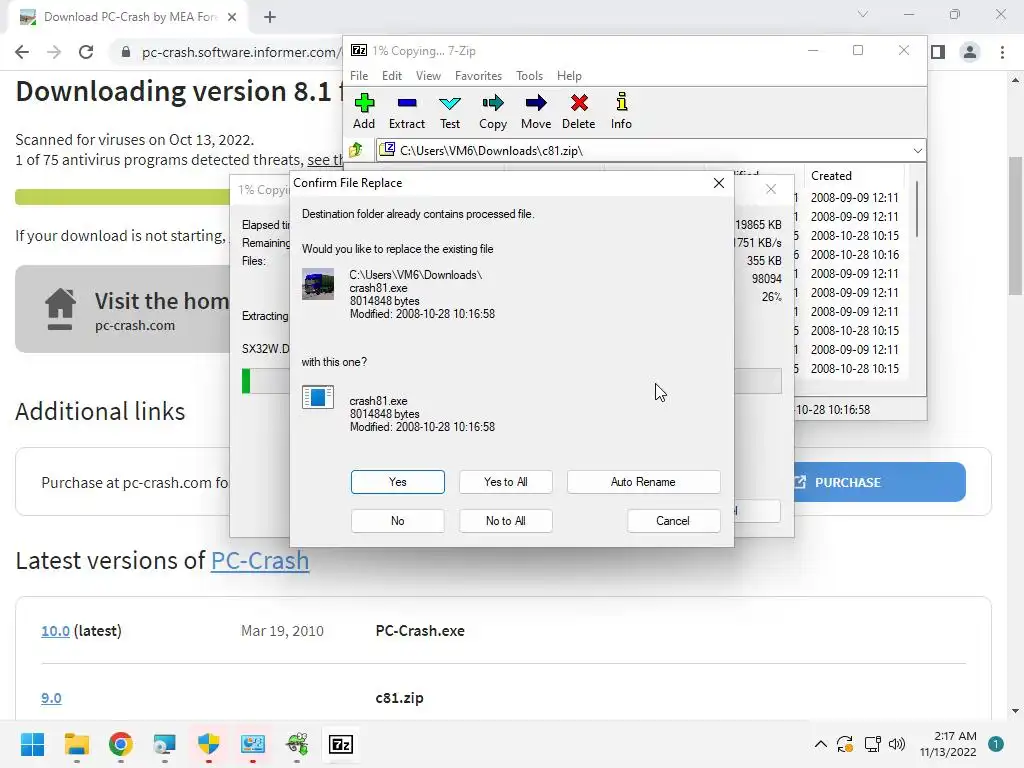1024x768 pixels.
Task: Close the Confirm File Replace dialog
Action: click(718, 183)
